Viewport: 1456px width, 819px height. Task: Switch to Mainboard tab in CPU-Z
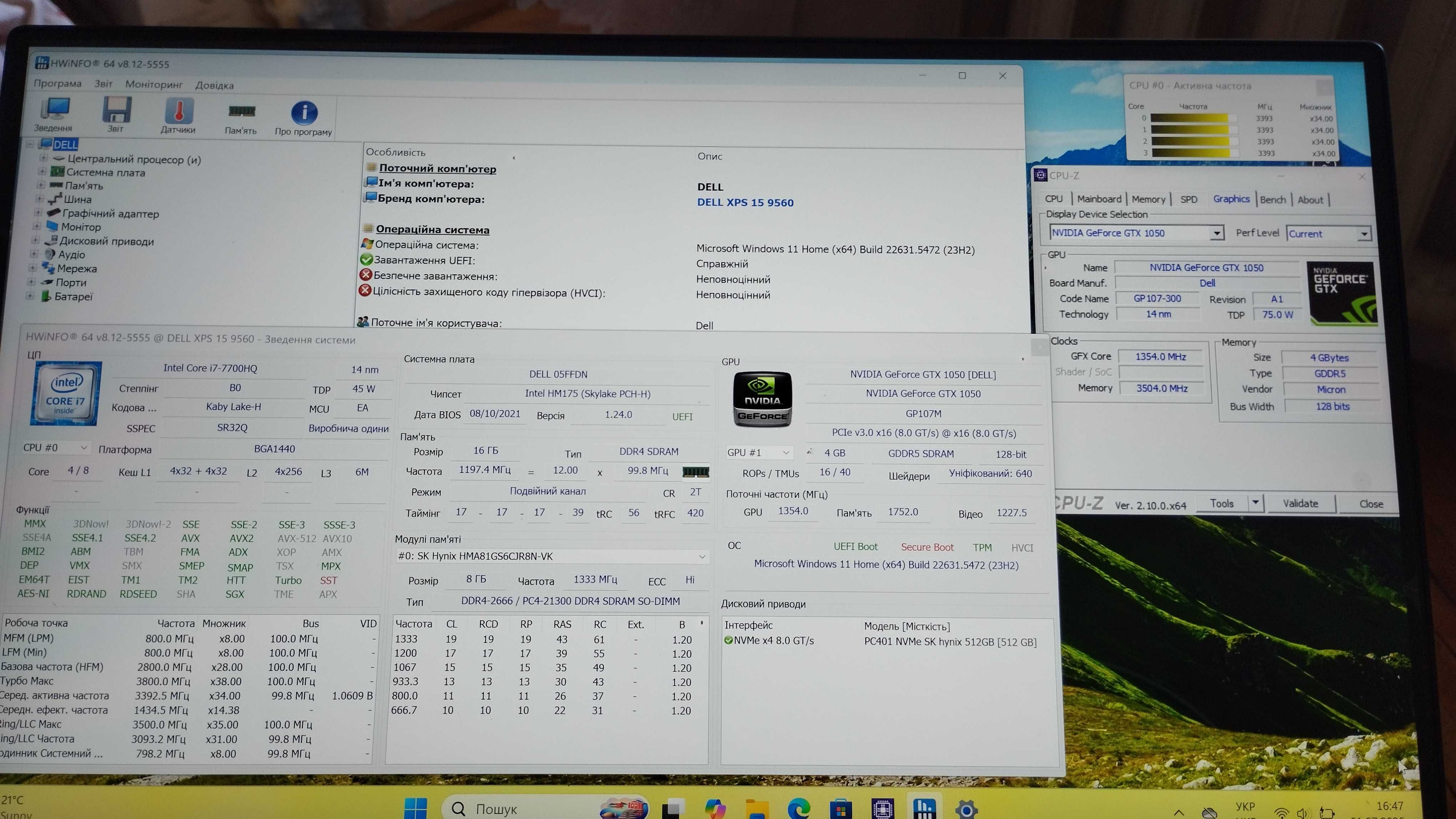coord(1099,199)
